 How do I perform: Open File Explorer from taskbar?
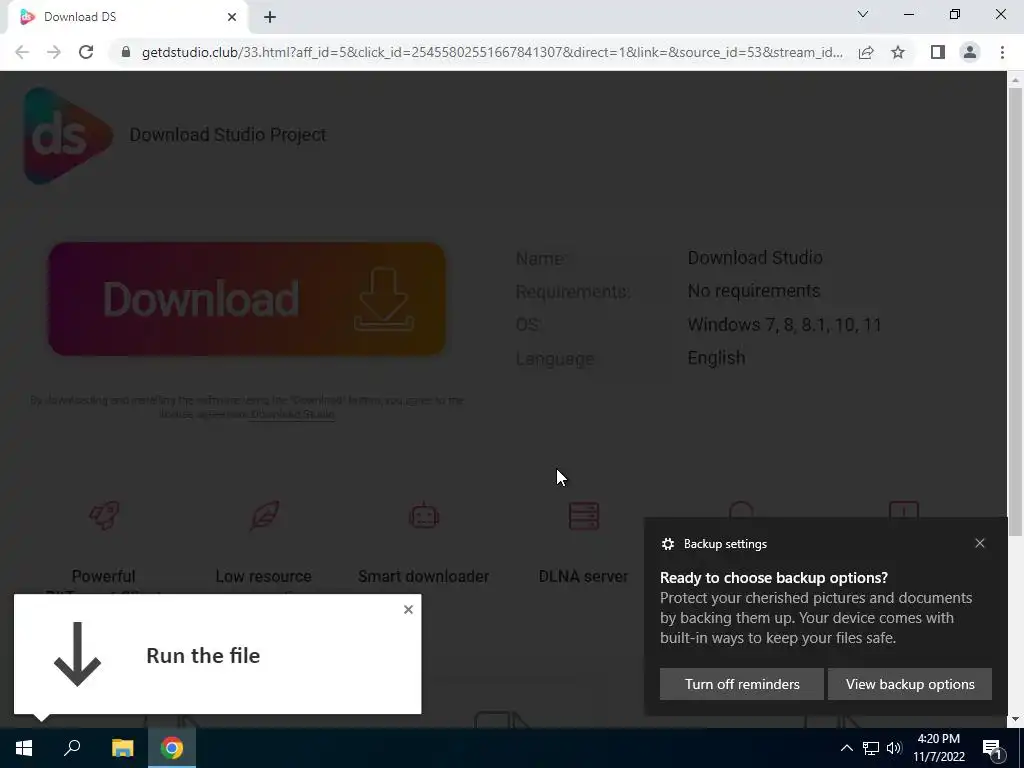122,748
